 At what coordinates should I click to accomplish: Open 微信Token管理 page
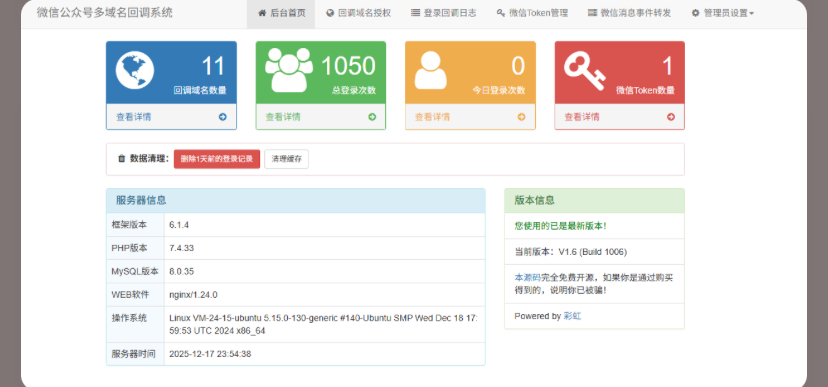(532, 13)
